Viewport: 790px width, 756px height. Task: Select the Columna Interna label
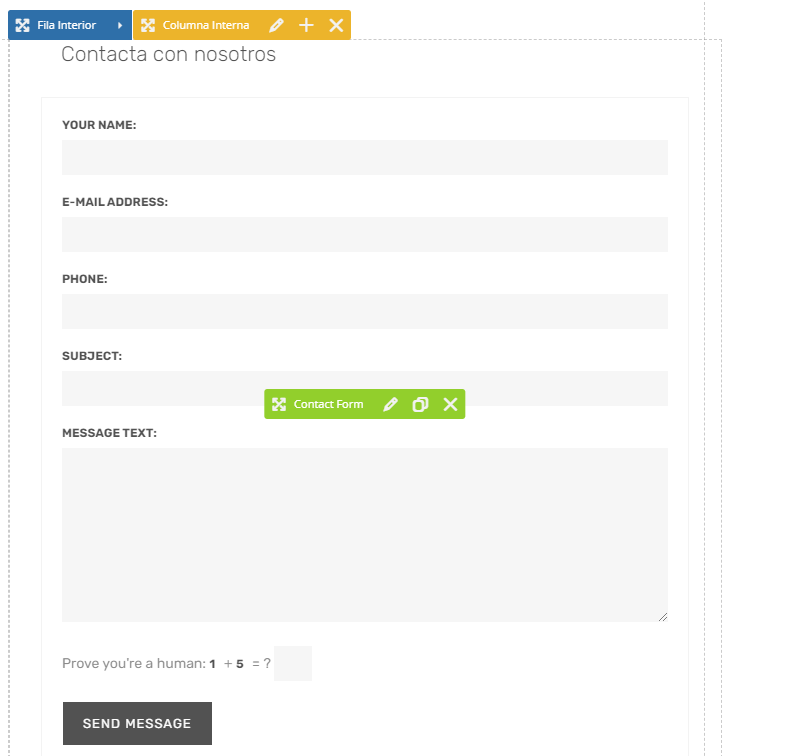[206, 25]
